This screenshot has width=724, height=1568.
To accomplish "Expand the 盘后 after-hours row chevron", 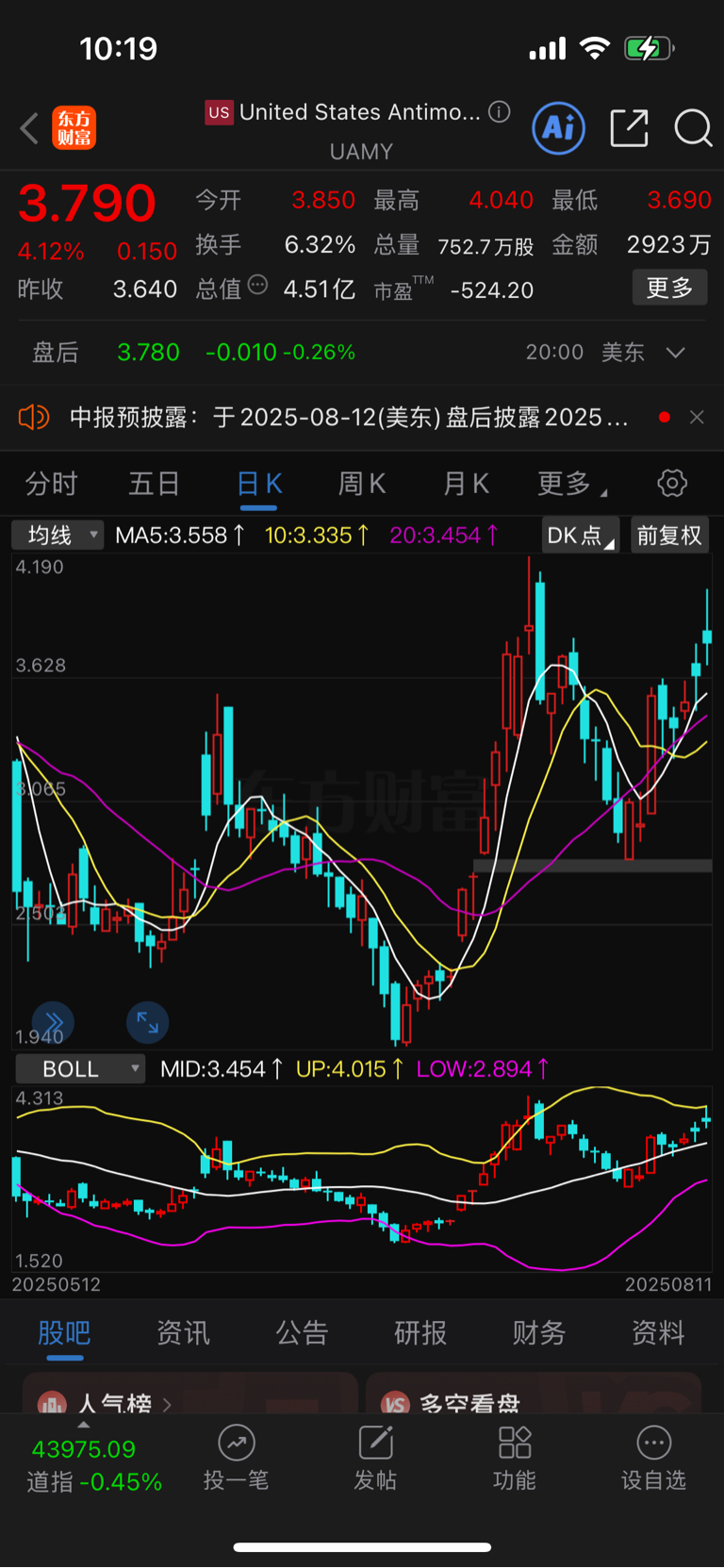I will [675, 353].
